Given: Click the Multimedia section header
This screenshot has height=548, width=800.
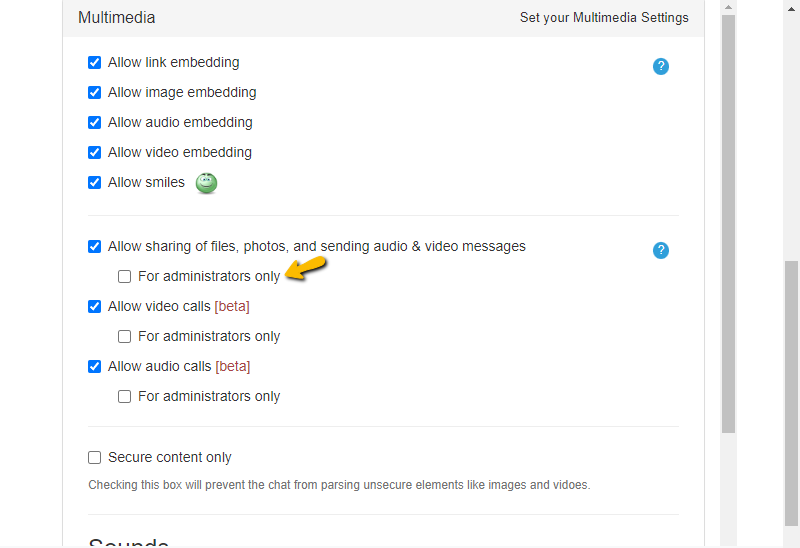Looking at the screenshot, I should click(x=117, y=18).
